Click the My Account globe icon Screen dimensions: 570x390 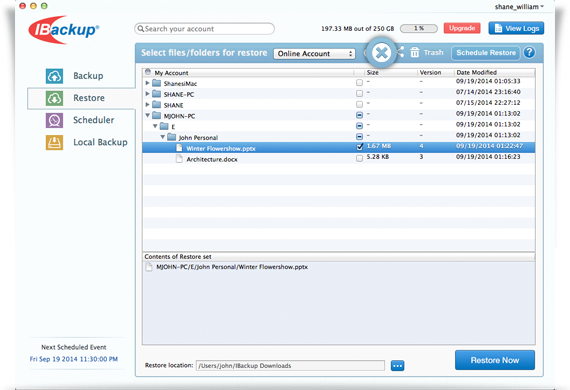[x=148, y=72]
